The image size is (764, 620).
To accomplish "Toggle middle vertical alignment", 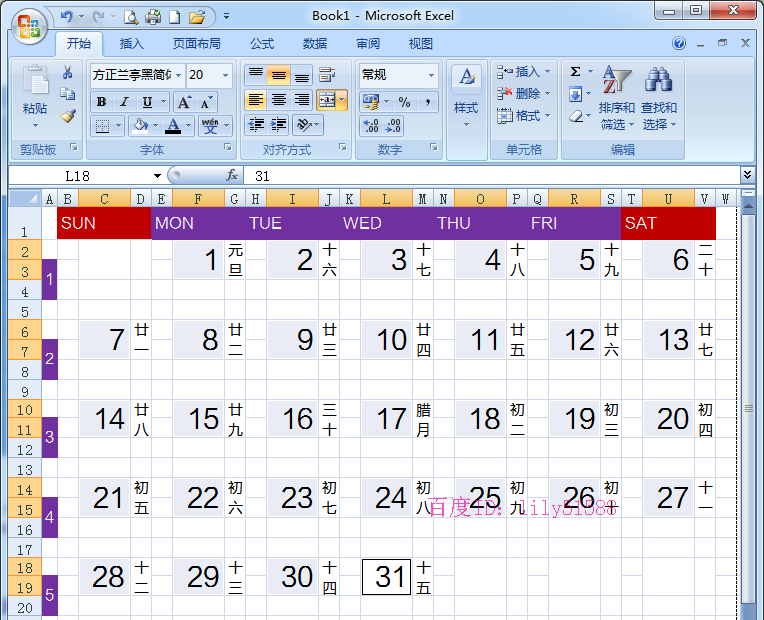I will (x=279, y=75).
